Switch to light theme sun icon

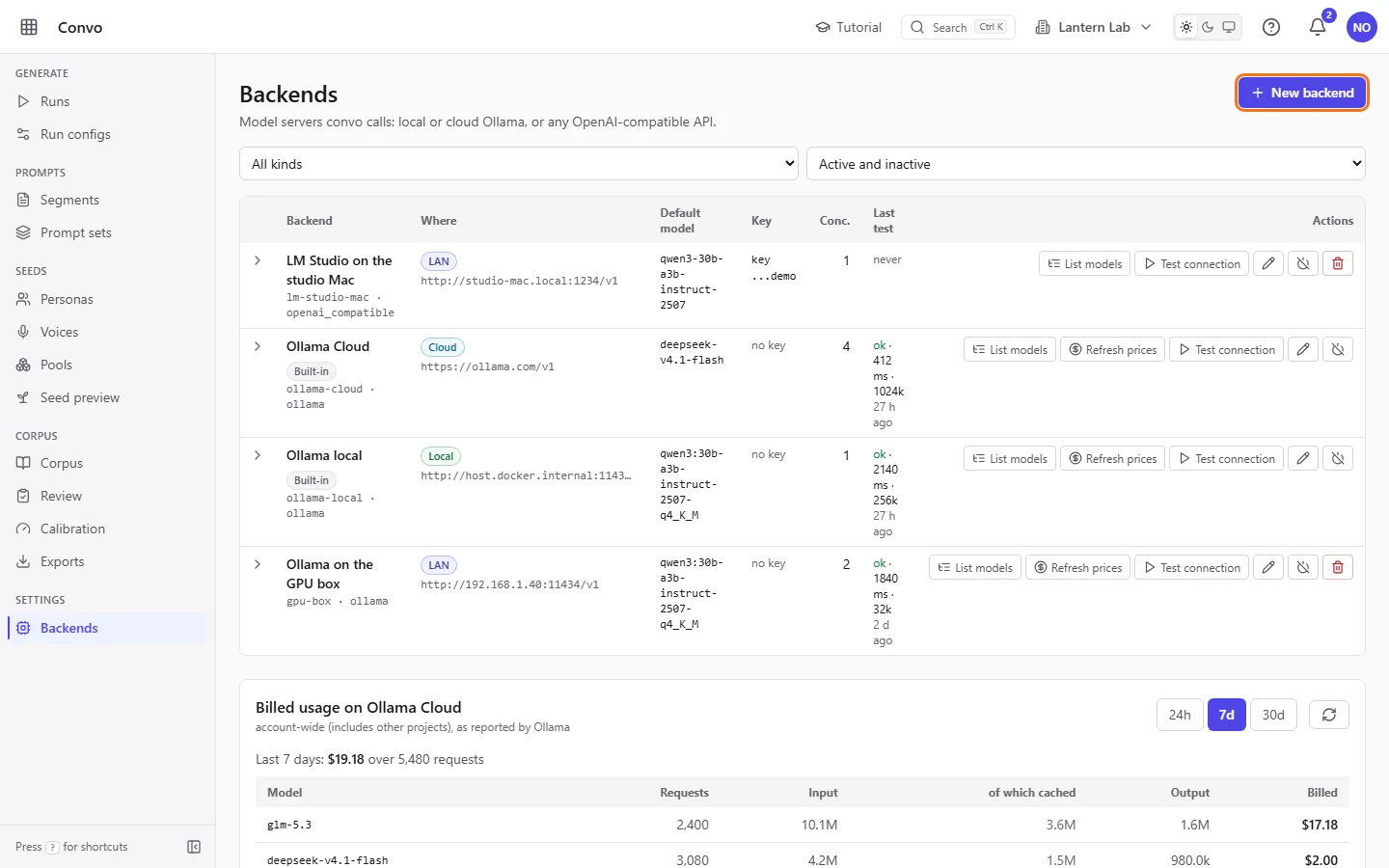tap(1186, 27)
